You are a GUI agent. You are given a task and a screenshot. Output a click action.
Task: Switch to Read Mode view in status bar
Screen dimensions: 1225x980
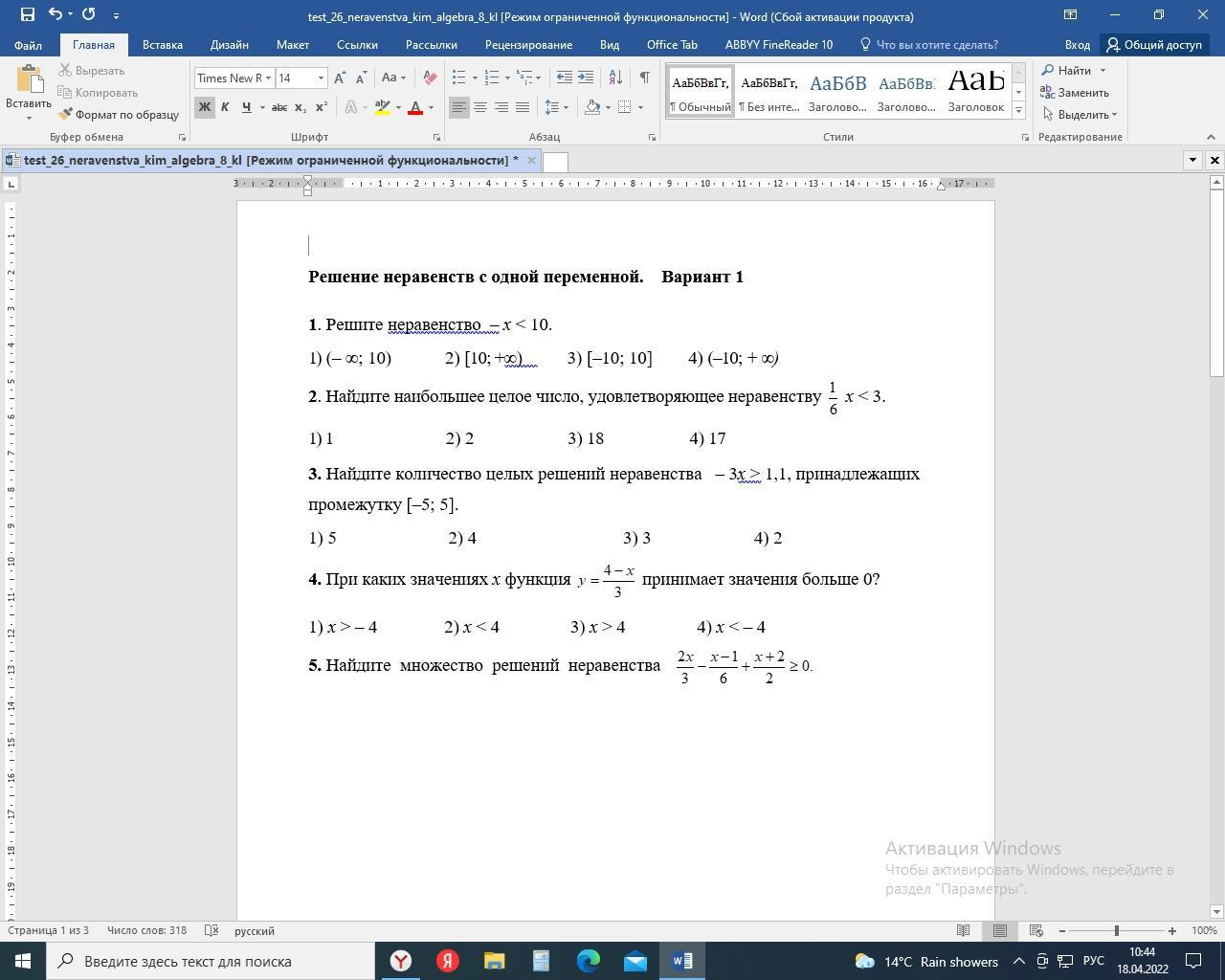pyautogui.click(x=964, y=930)
